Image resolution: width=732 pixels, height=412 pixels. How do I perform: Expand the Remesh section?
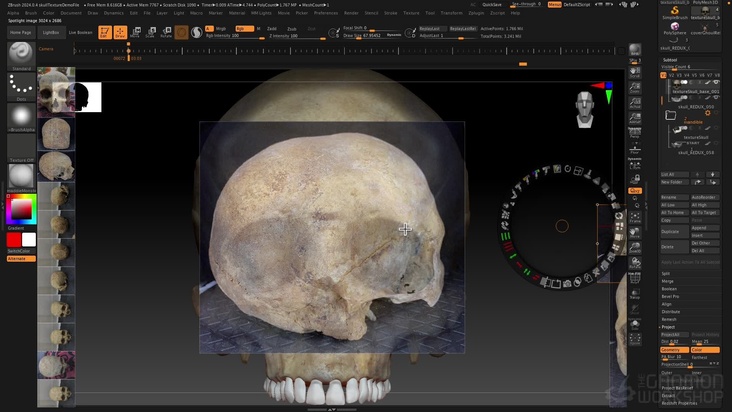tap(669, 319)
